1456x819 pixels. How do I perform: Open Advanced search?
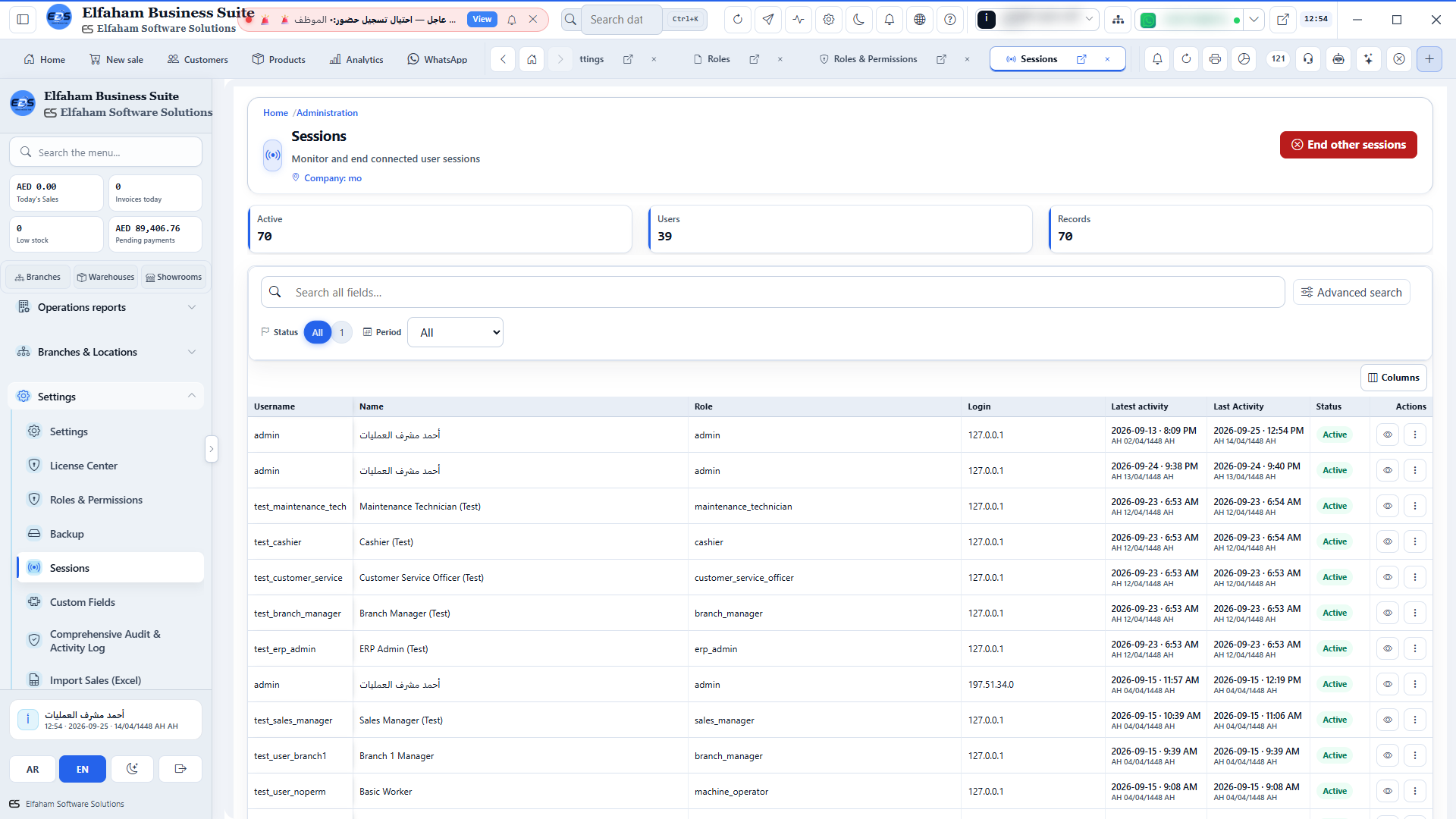coord(1351,293)
